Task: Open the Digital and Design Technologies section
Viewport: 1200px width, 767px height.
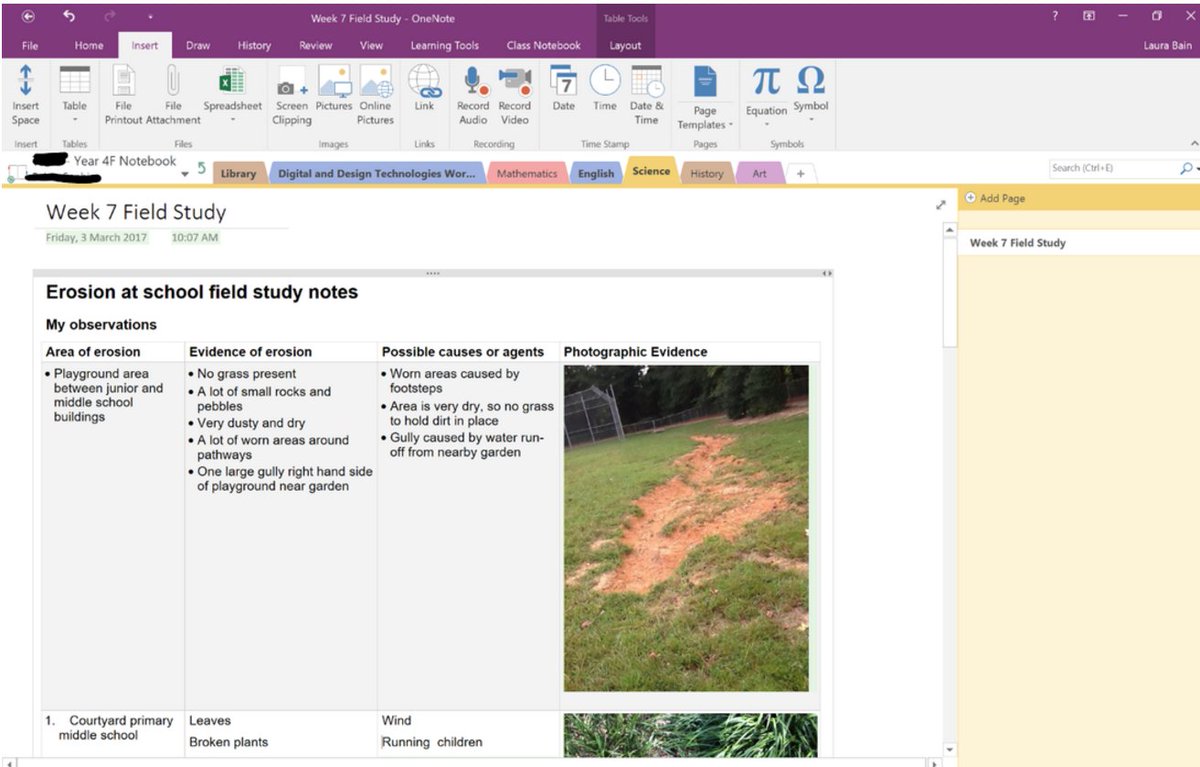Action: [x=376, y=173]
